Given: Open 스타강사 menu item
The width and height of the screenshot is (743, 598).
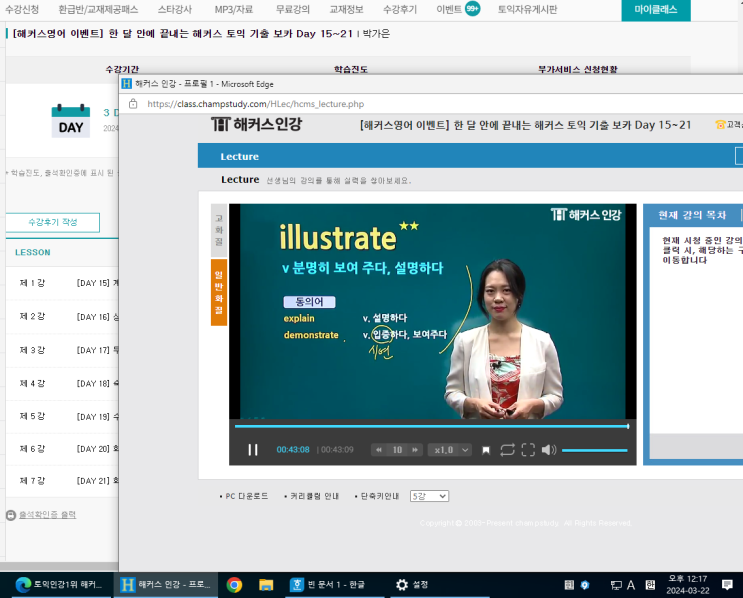Looking at the screenshot, I should coord(174,9).
